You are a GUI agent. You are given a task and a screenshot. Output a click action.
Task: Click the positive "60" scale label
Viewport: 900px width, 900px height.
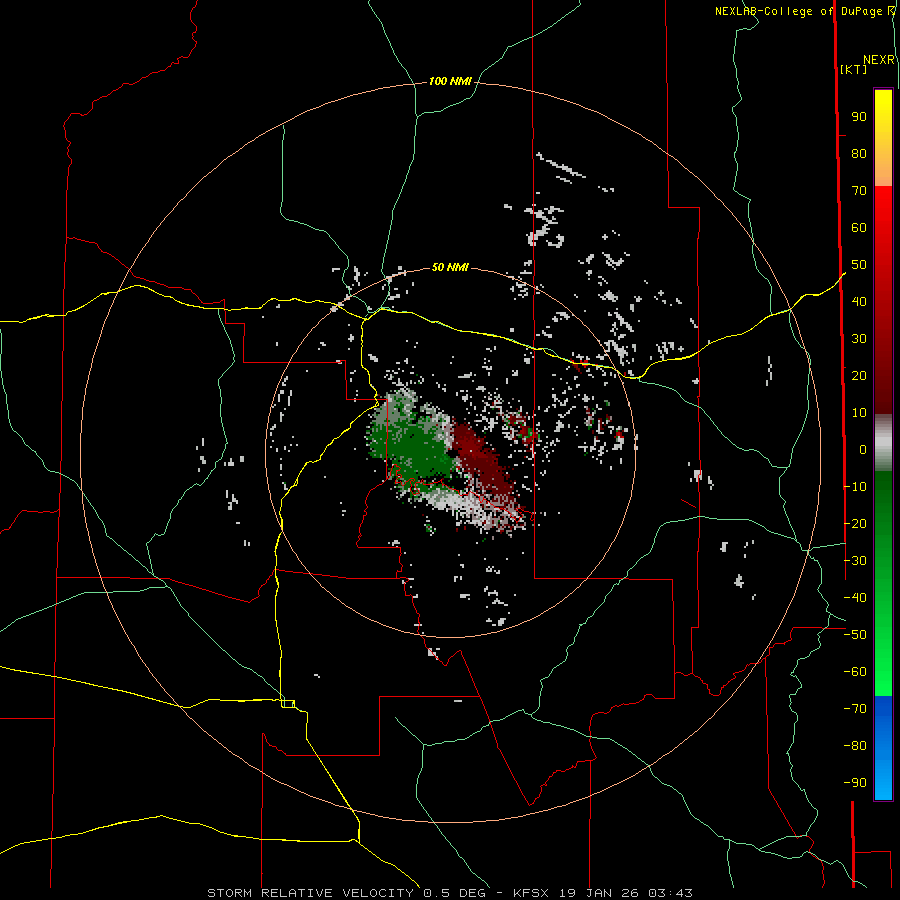[x=859, y=227]
